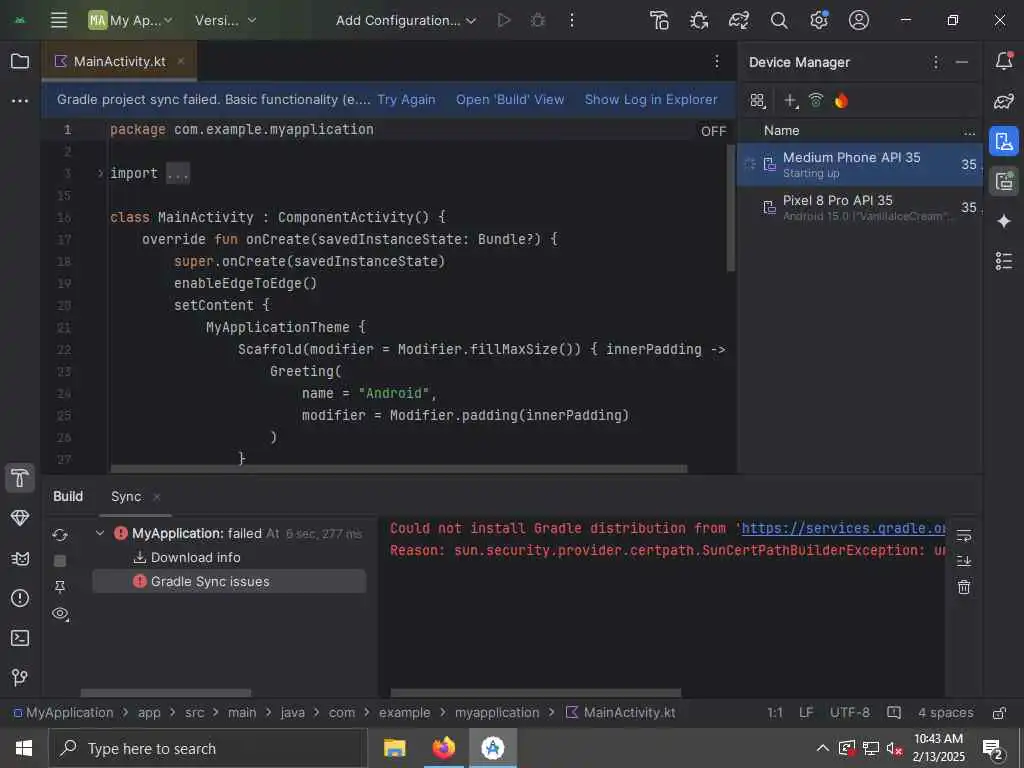Close the Sync tab
Viewport: 1024px width, 768px height.
157,497
